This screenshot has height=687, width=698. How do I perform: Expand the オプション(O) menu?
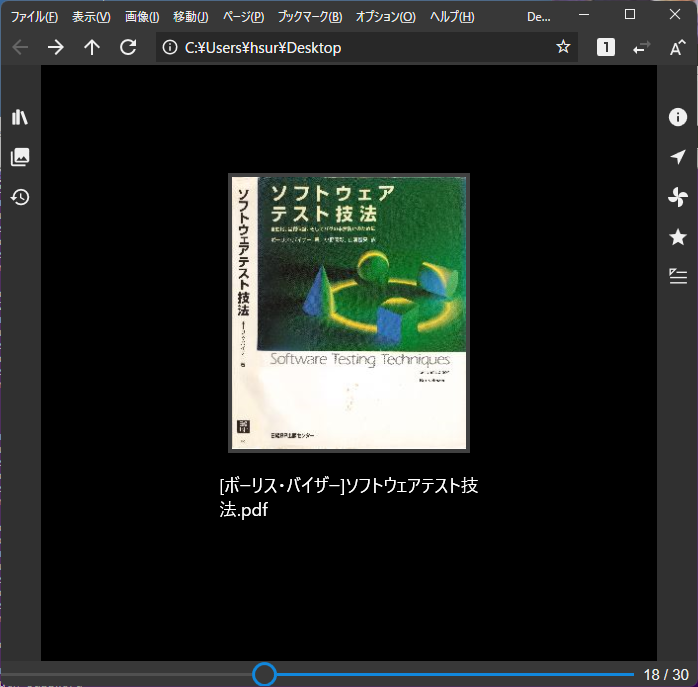click(x=385, y=17)
